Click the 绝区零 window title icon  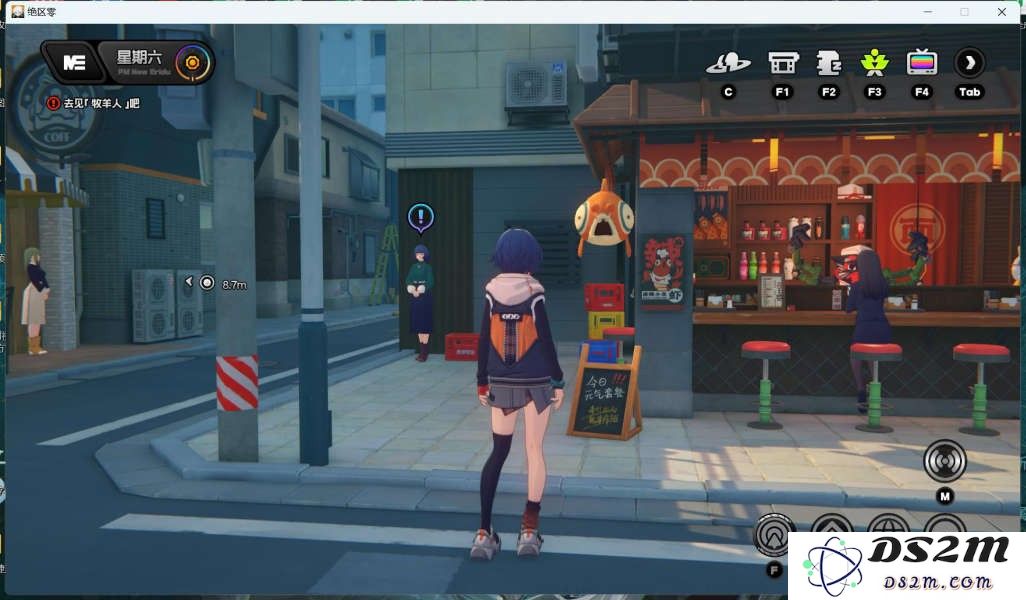18,12
